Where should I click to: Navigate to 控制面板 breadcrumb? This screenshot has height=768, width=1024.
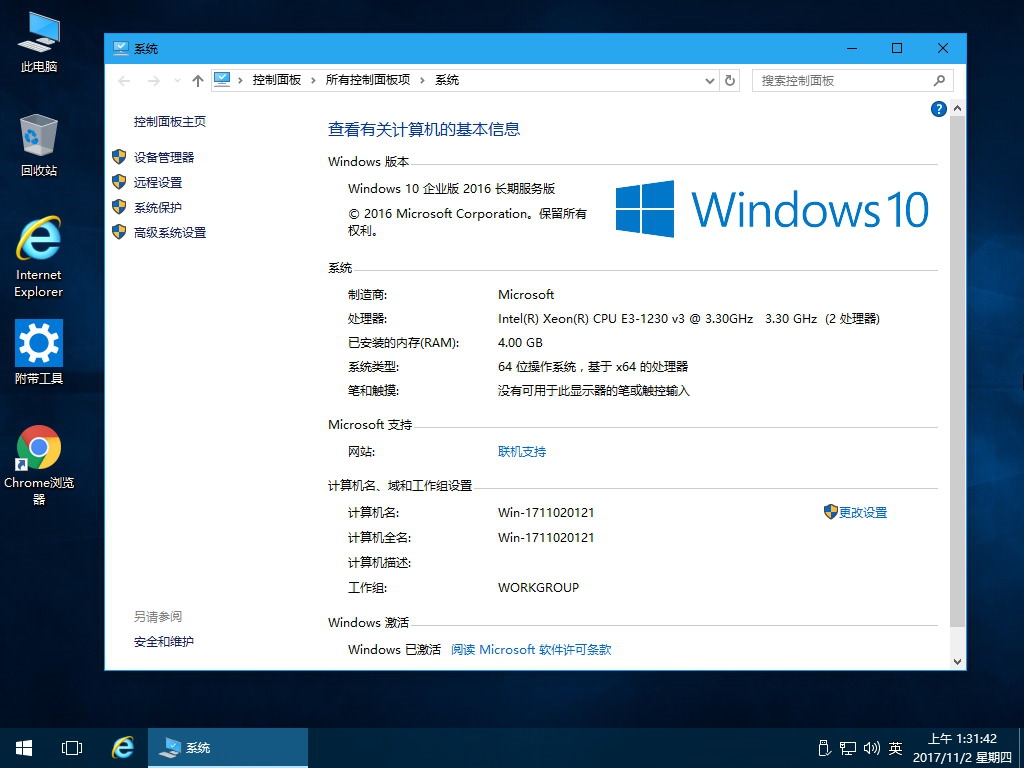277,80
